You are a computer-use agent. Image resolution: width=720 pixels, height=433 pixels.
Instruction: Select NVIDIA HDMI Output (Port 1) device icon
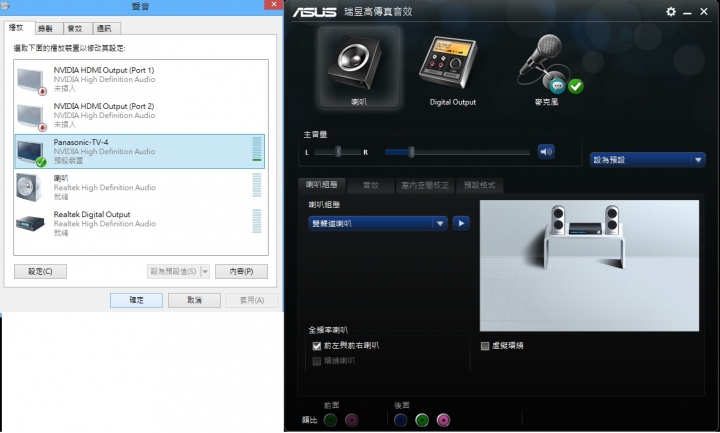click(x=32, y=80)
